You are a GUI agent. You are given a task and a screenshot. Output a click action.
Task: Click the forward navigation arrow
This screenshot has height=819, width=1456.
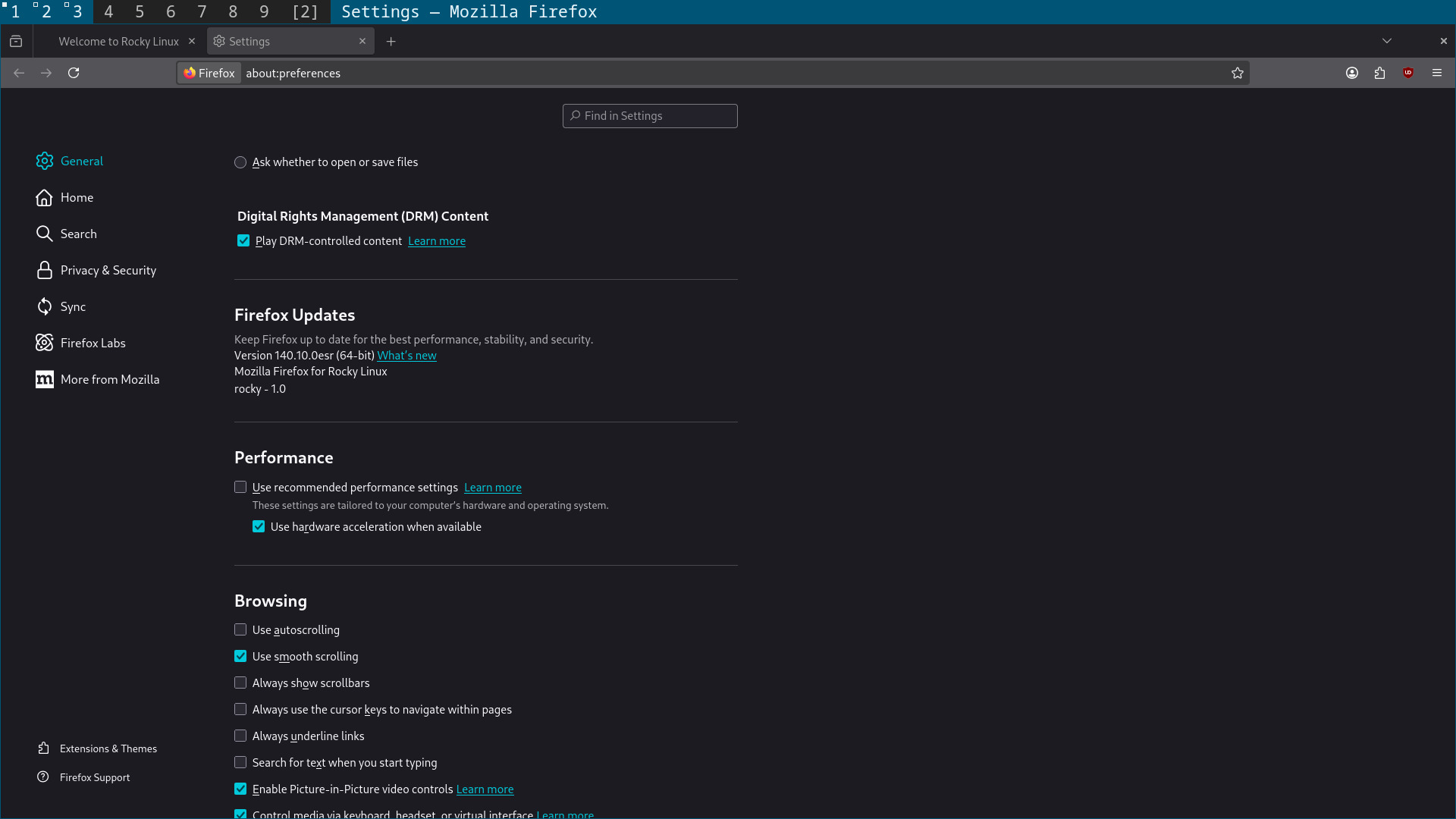(x=46, y=73)
